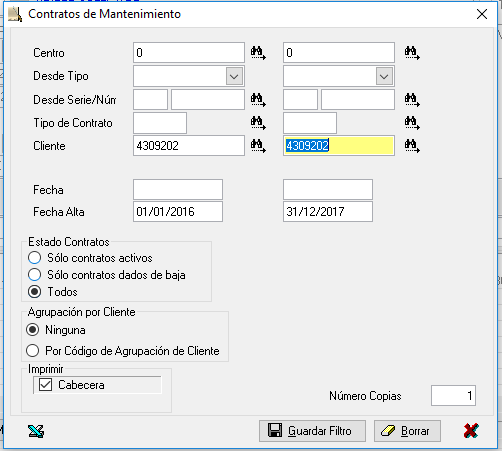The width and height of the screenshot is (502, 451).
Task: Click the Fecha Alta start date field
Action: click(178, 211)
